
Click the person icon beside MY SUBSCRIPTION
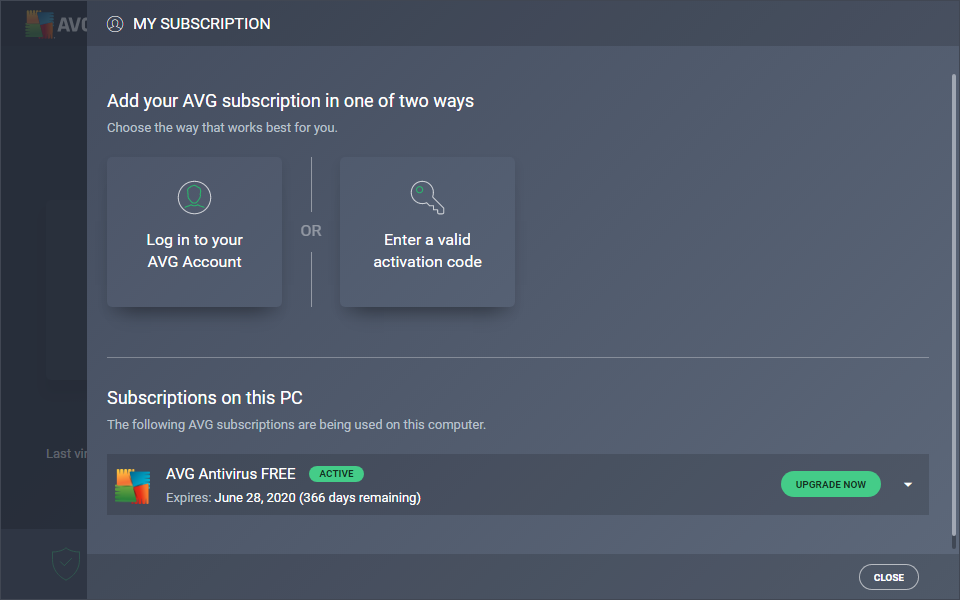115,23
